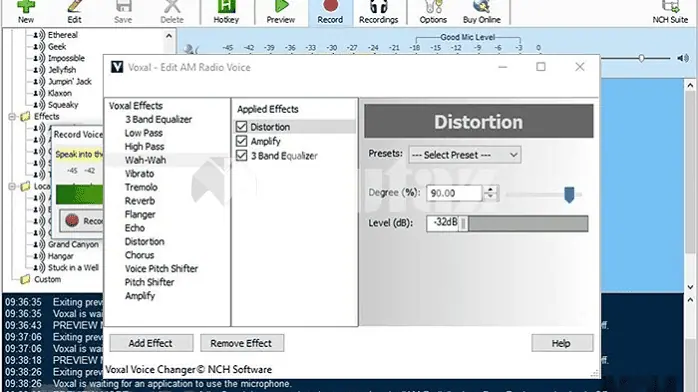Click the New voice toolbar icon
Image resolution: width=698 pixels, height=392 pixels.
coord(26,12)
